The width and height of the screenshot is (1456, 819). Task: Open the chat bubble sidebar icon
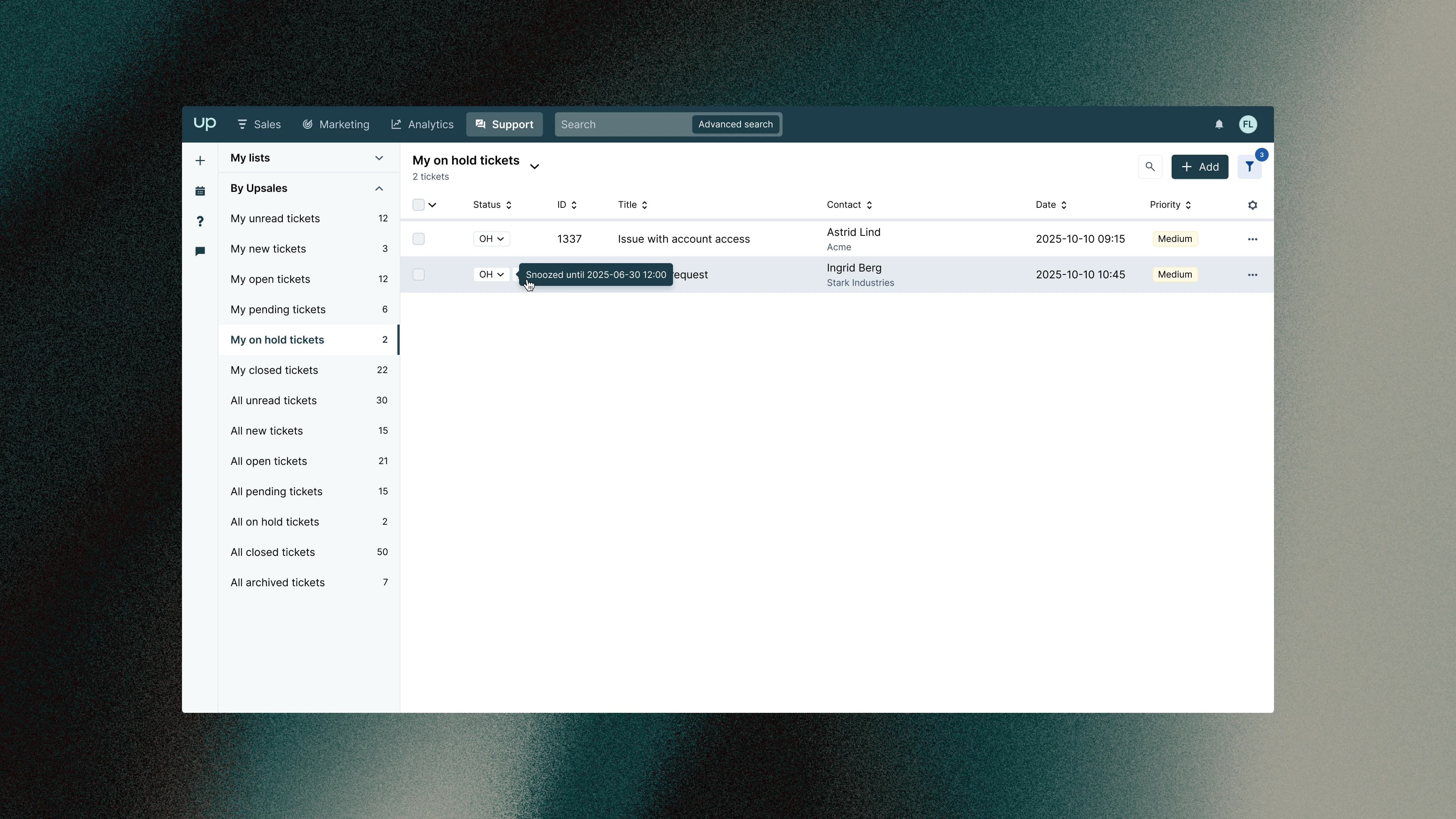(200, 251)
